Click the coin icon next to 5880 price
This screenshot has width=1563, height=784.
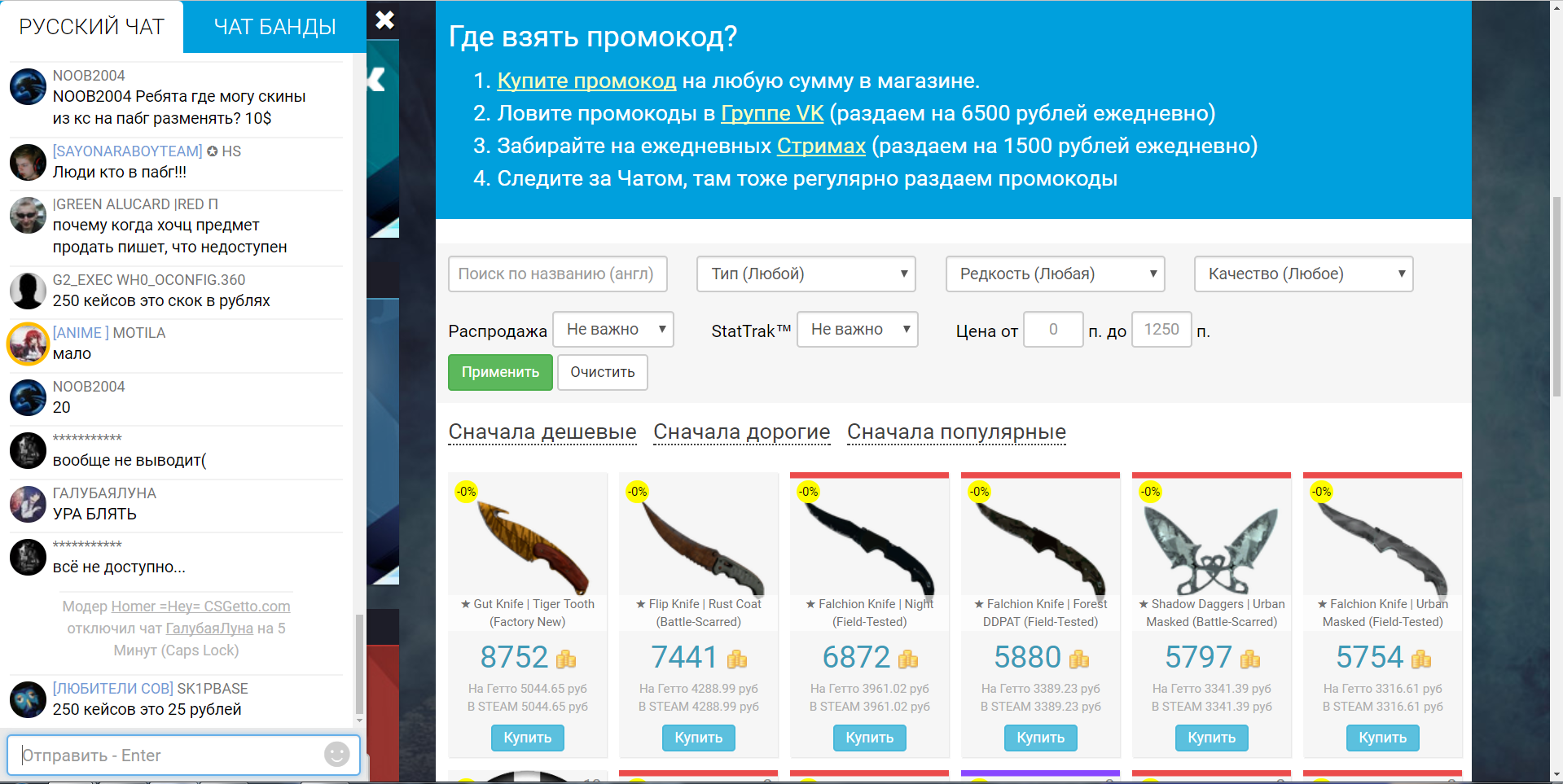click(1079, 658)
